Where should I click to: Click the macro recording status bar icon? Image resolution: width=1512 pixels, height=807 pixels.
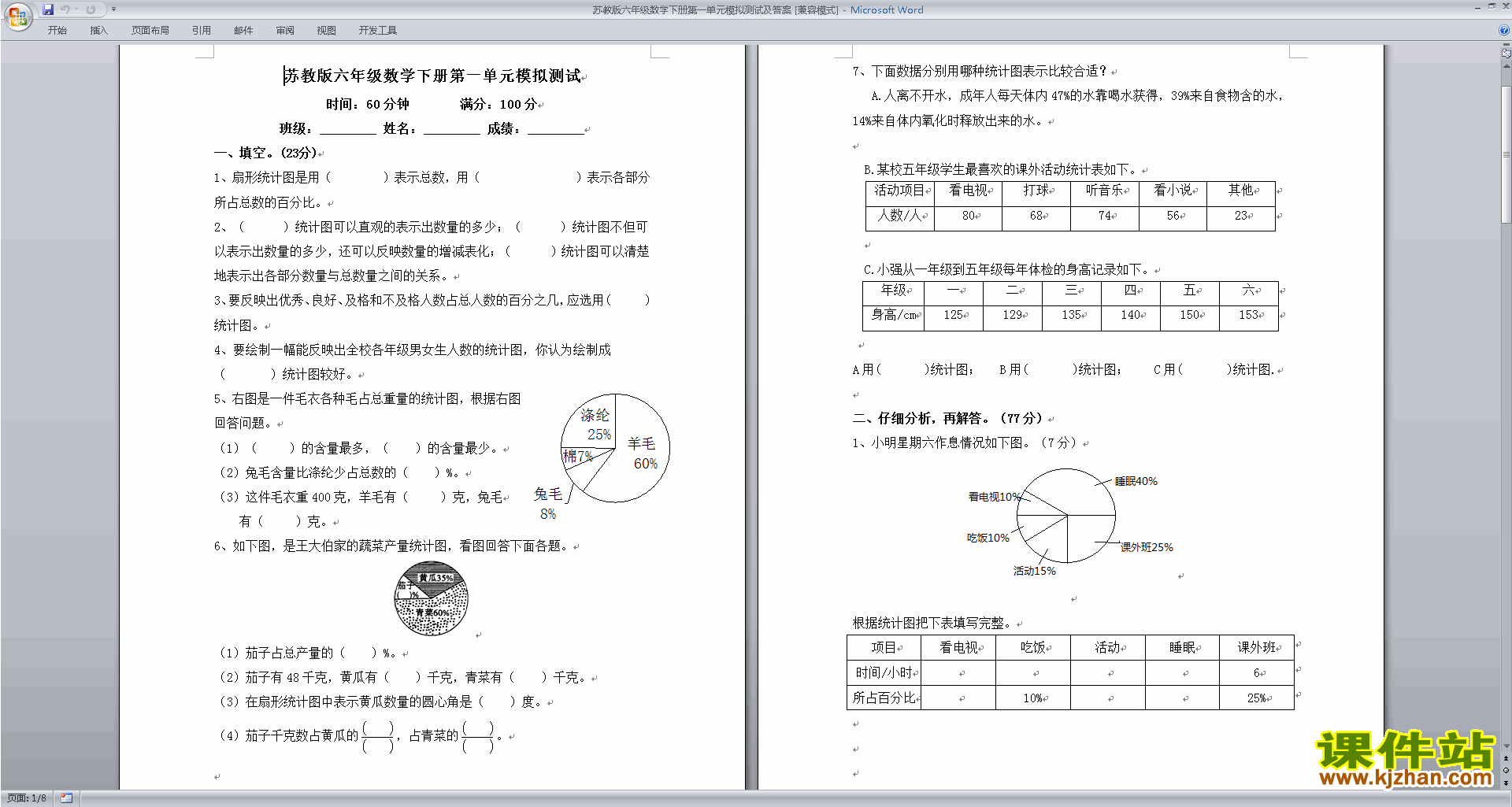[x=67, y=798]
